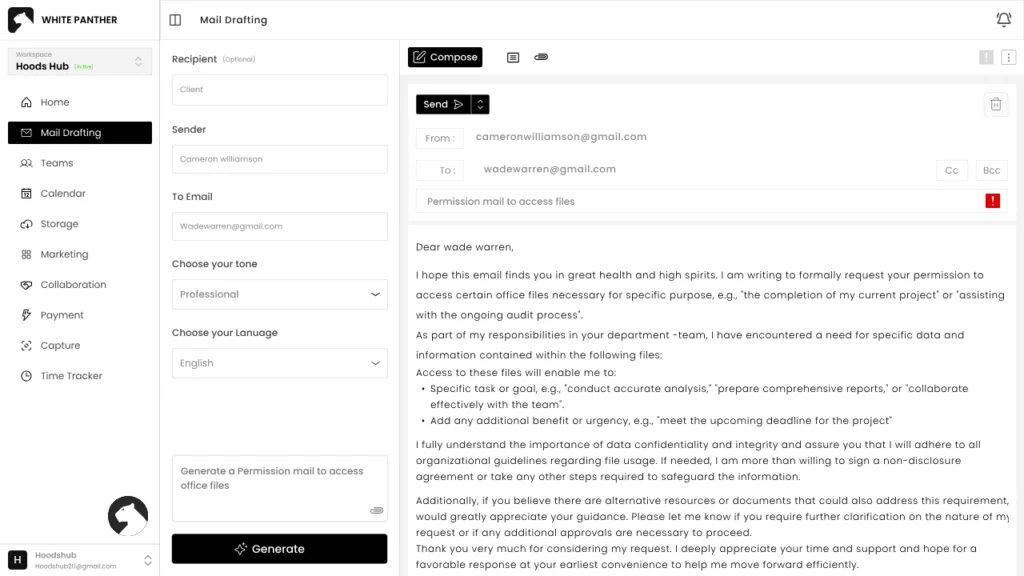
Task: Click the attachment clip inside the prompt box
Action: (377, 510)
